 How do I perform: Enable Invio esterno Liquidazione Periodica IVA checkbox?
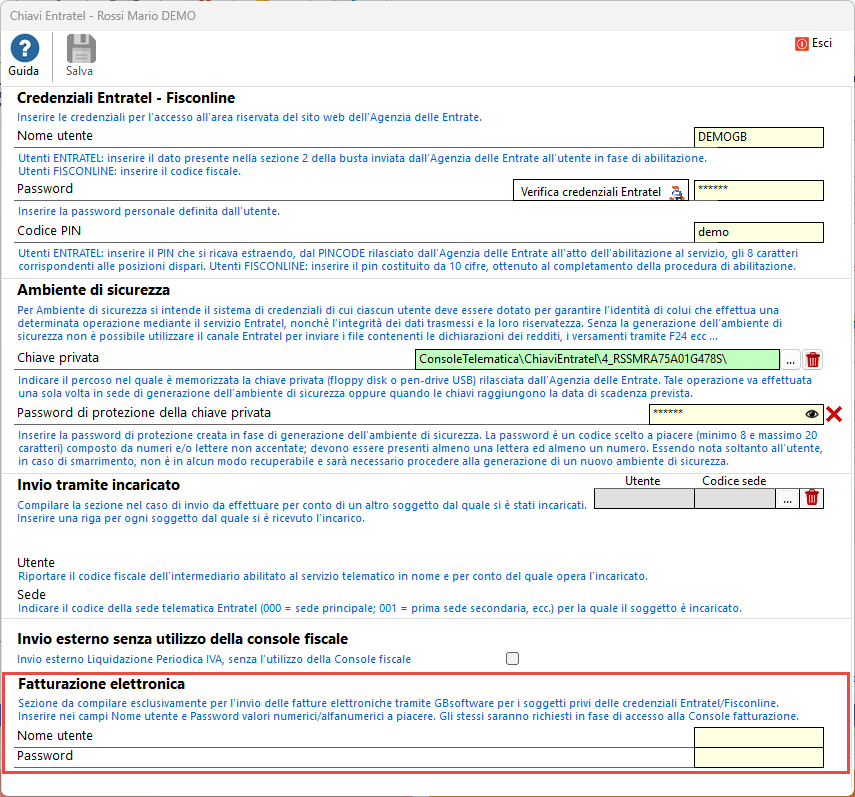[513, 659]
